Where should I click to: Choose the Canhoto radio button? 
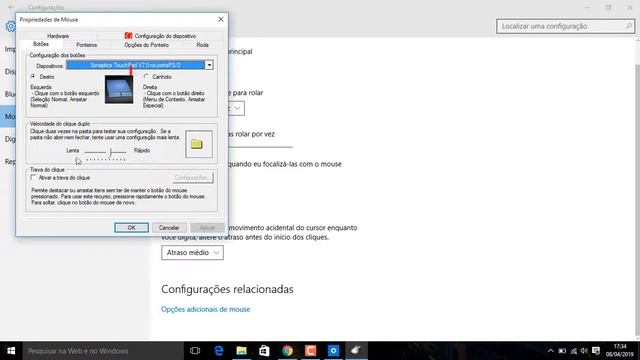coord(146,76)
